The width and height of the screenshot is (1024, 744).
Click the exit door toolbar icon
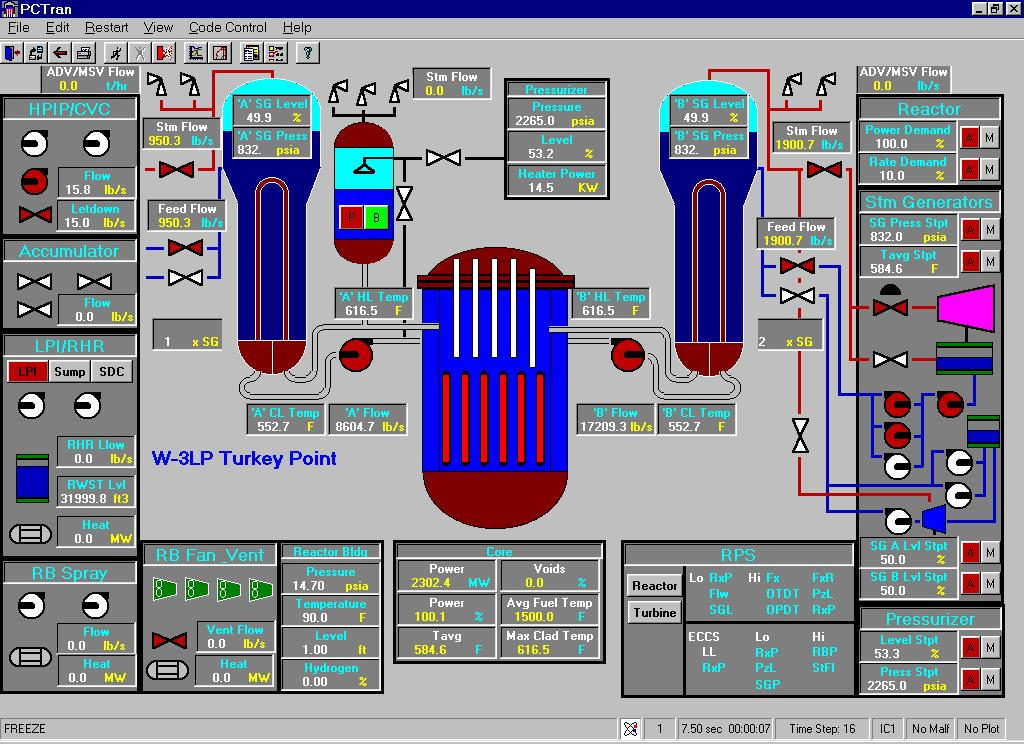12,53
